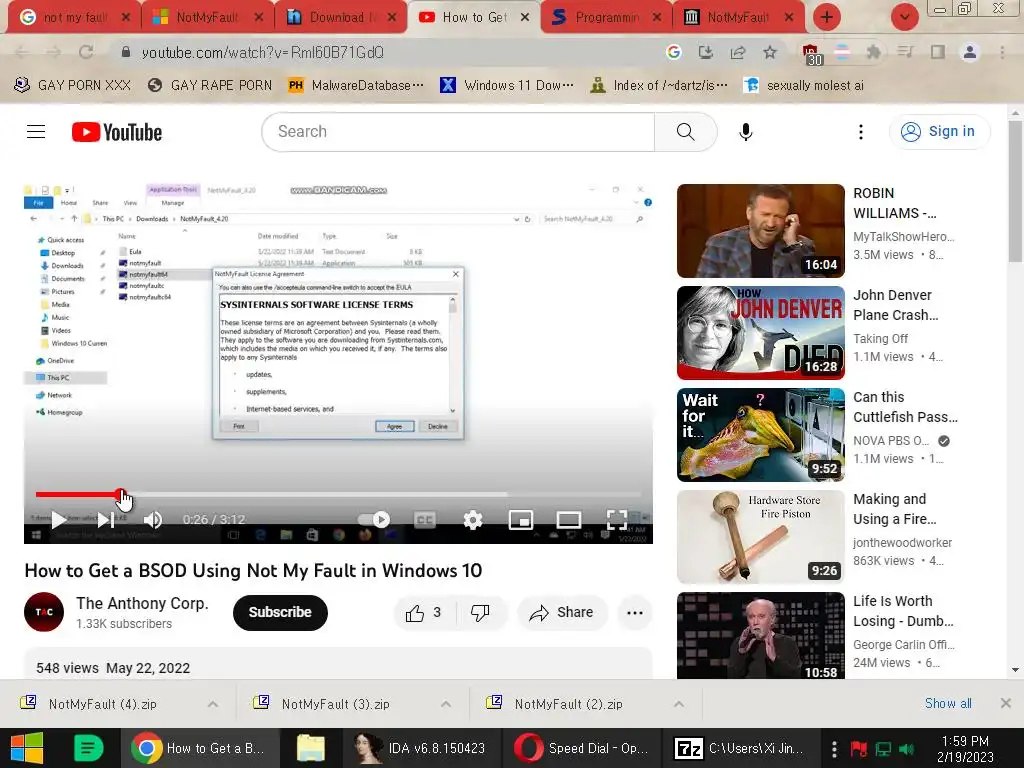Enter fullscreen mode
Image resolution: width=1024 pixels, height=768 pixels.
click(x=616, y=520)
